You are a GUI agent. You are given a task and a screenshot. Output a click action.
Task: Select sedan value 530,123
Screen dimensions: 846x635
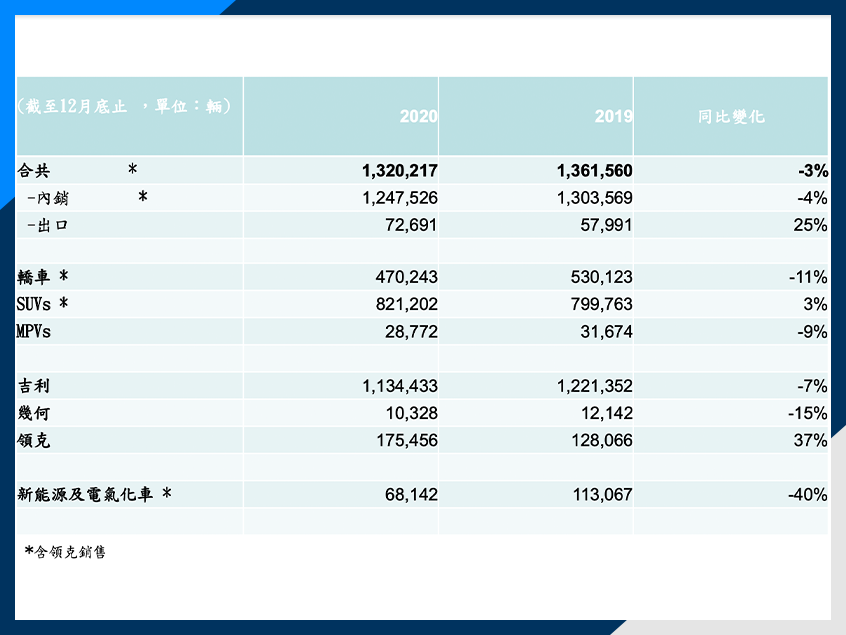(602, 277)
